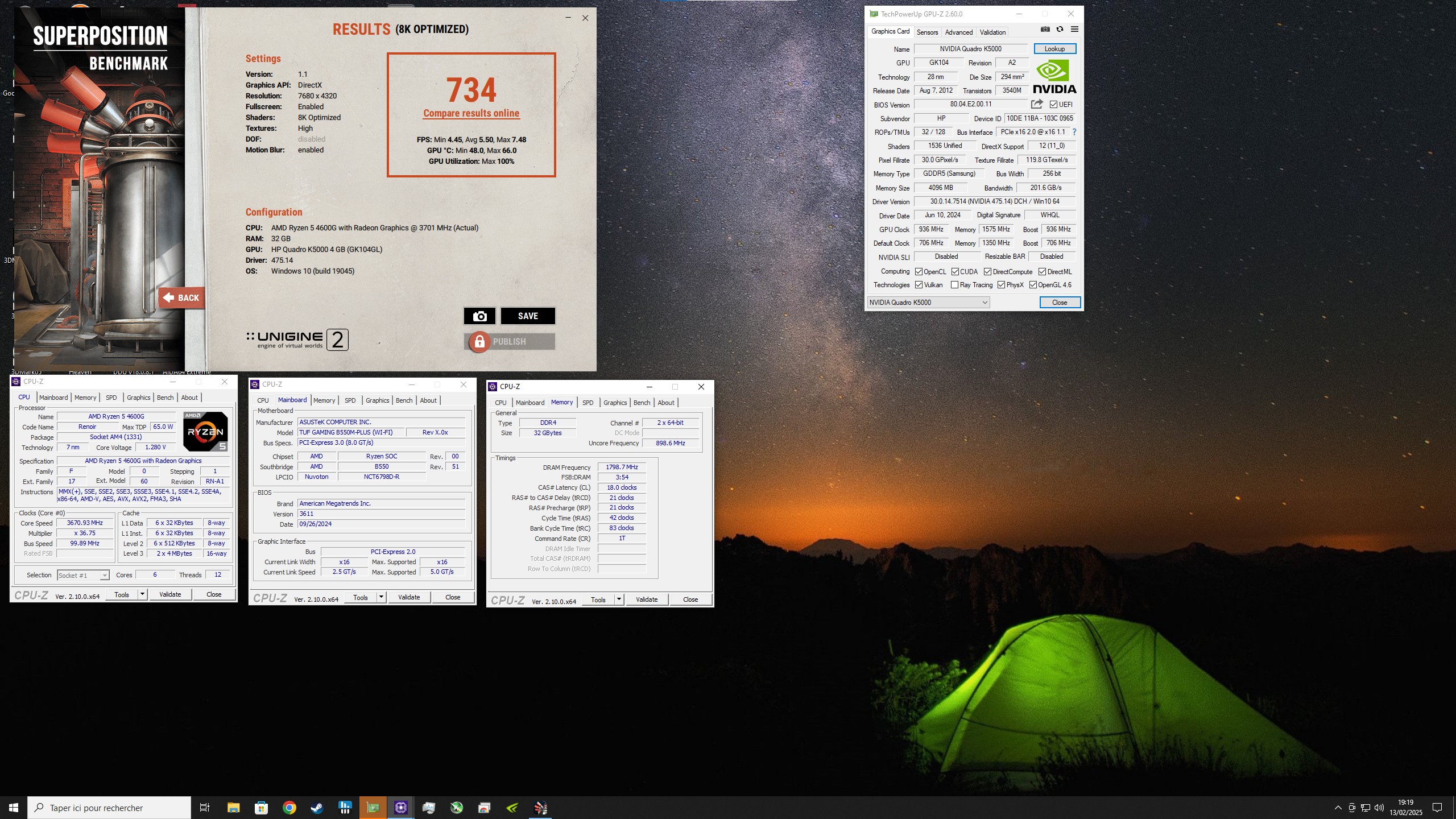1456x819 pixels.
Task: Open the monitor graph taskbar icon
Action: tap(429, 808)
